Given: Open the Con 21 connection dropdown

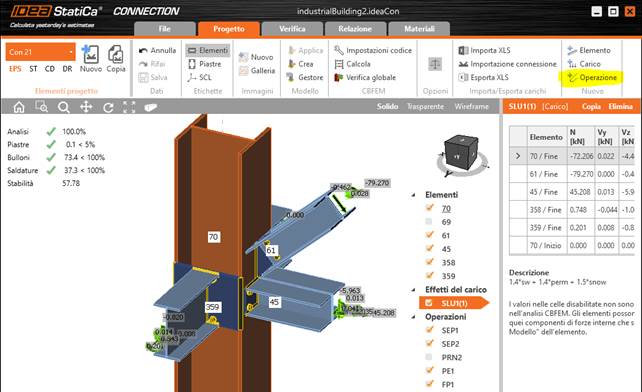Looking at the screenshot, I should [41, 52].
